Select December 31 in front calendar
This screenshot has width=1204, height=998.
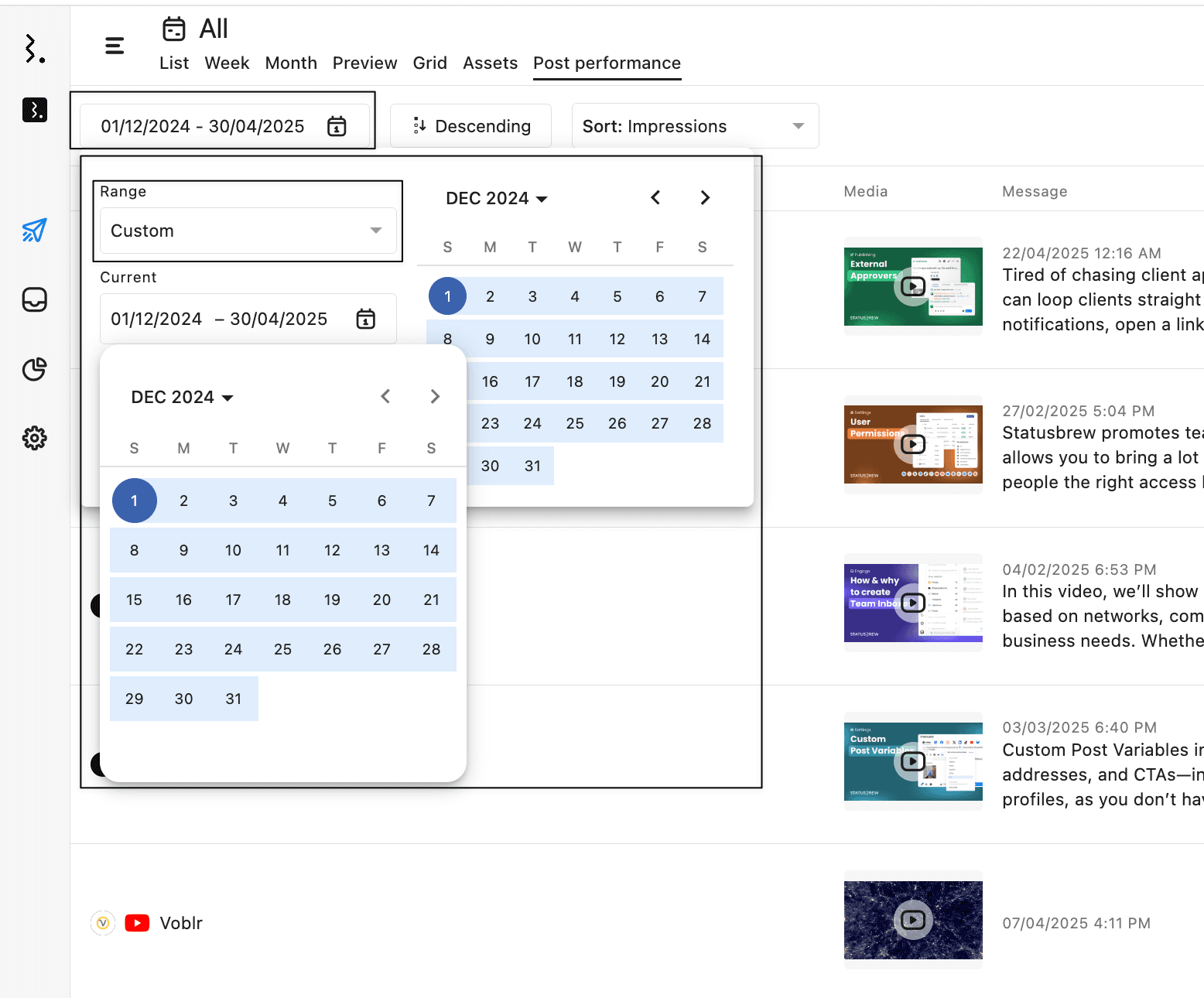tap(234, 699)
